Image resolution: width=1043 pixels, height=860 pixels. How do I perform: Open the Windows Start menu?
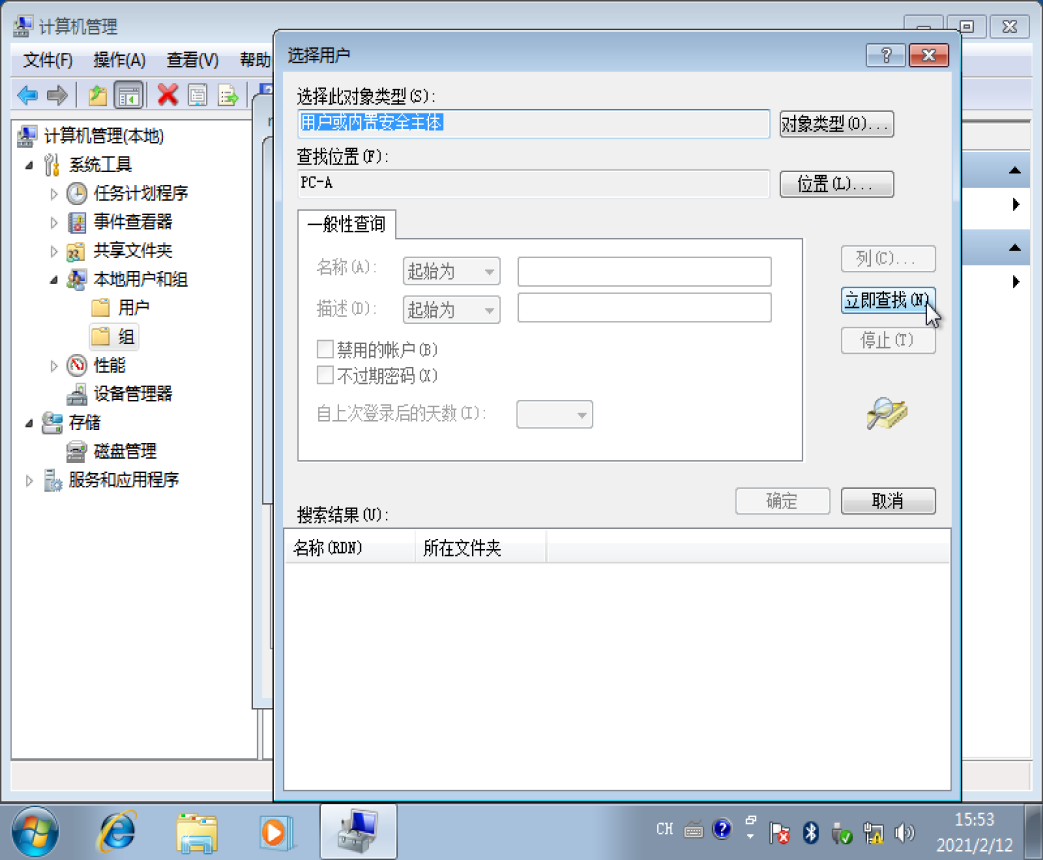(x=35, y=832)
